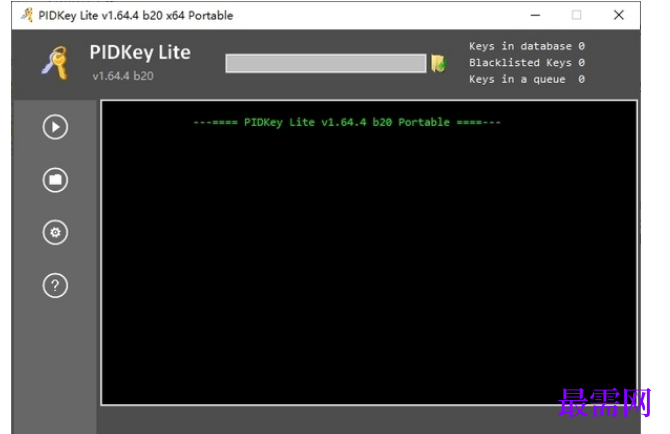The width and height of the screenshot is (670, 434).
Task: Click the title bar app icon
Action: point(27,15)
